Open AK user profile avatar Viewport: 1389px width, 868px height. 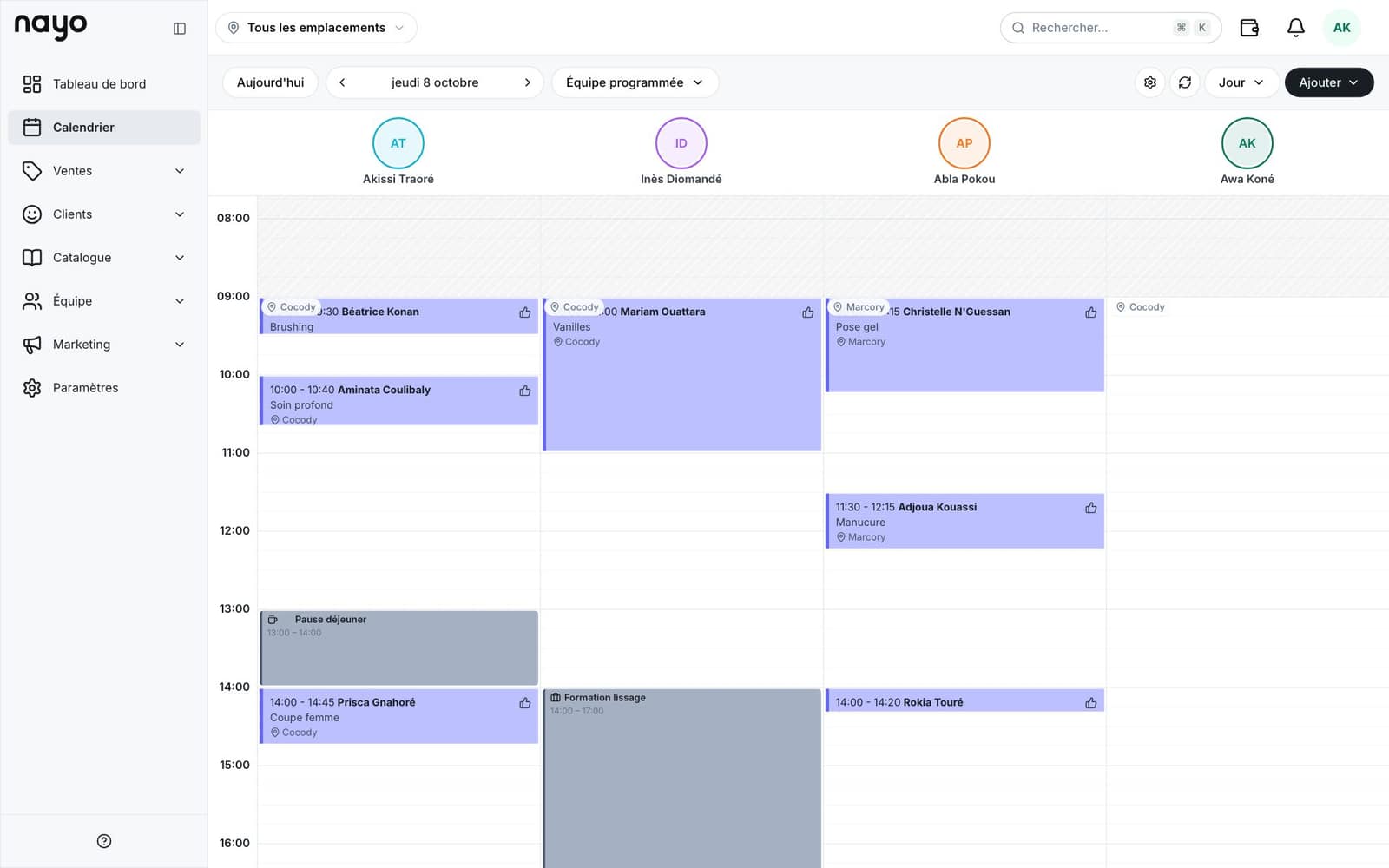click(1341, 28)
